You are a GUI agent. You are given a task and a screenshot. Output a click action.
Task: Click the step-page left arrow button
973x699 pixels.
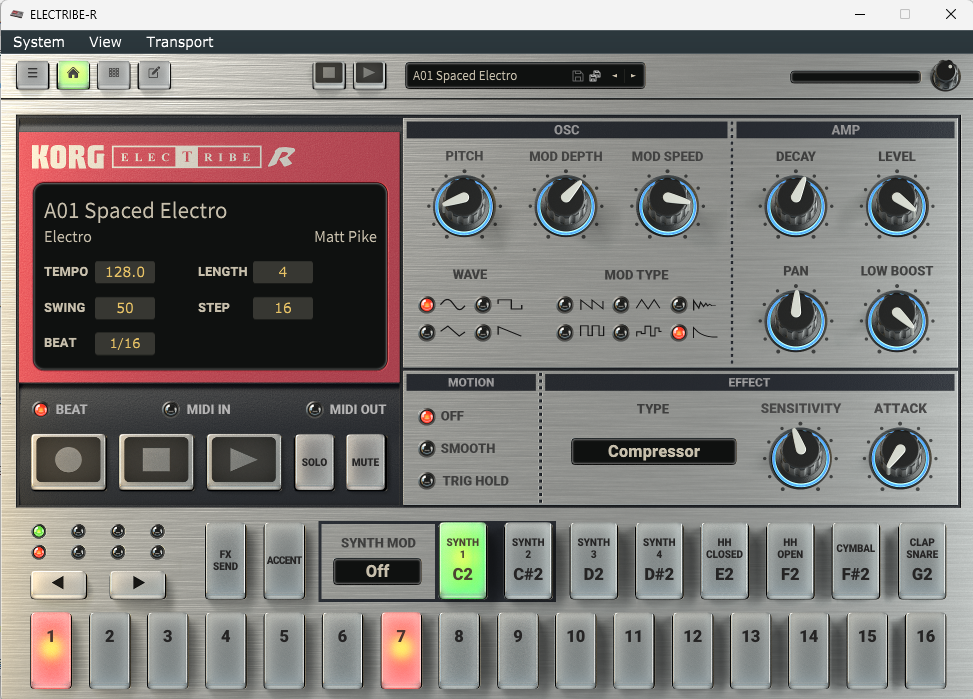(x=58, y=584)
